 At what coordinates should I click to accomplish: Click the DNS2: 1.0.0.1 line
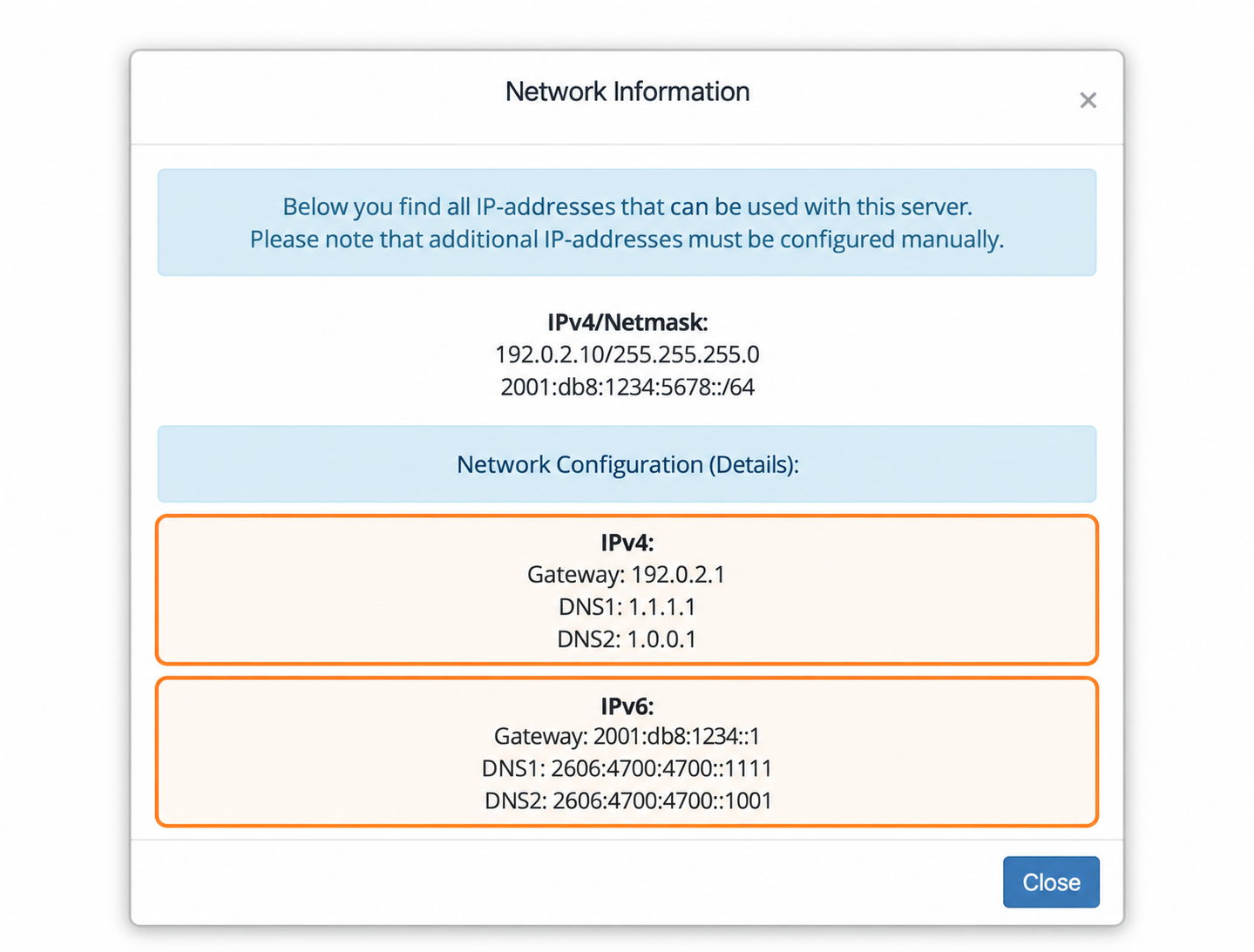627,639
